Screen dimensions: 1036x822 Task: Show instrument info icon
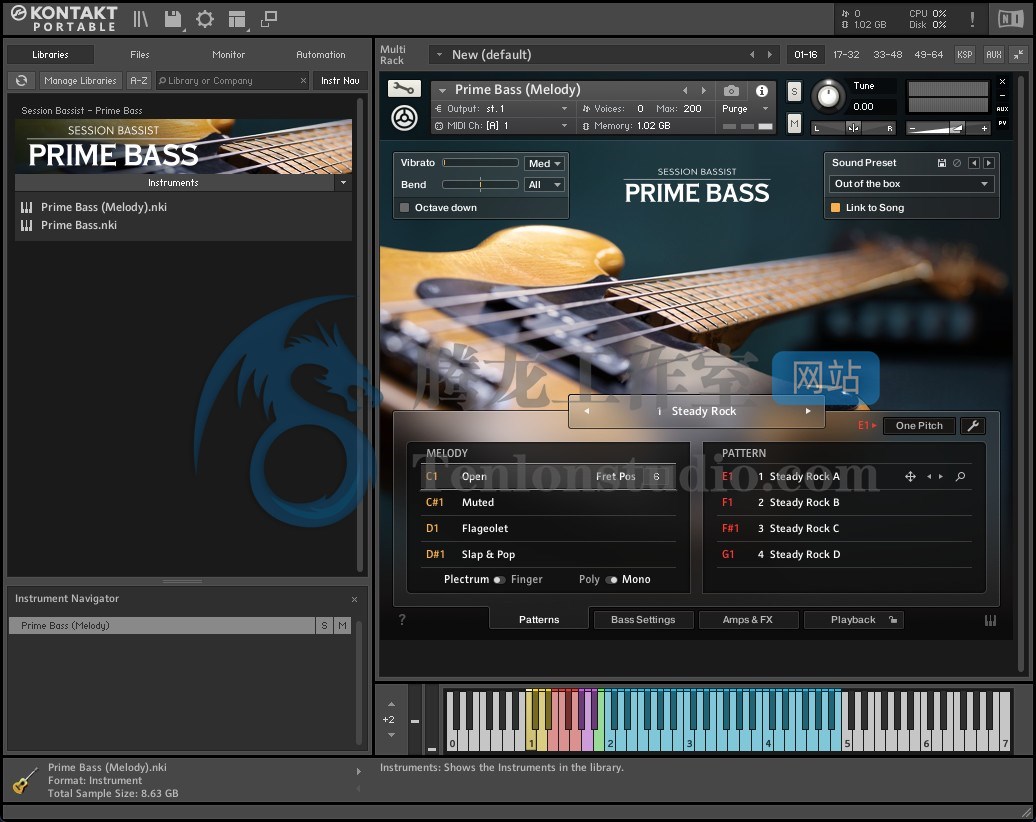pyautogui.click(x=762, y=91)
